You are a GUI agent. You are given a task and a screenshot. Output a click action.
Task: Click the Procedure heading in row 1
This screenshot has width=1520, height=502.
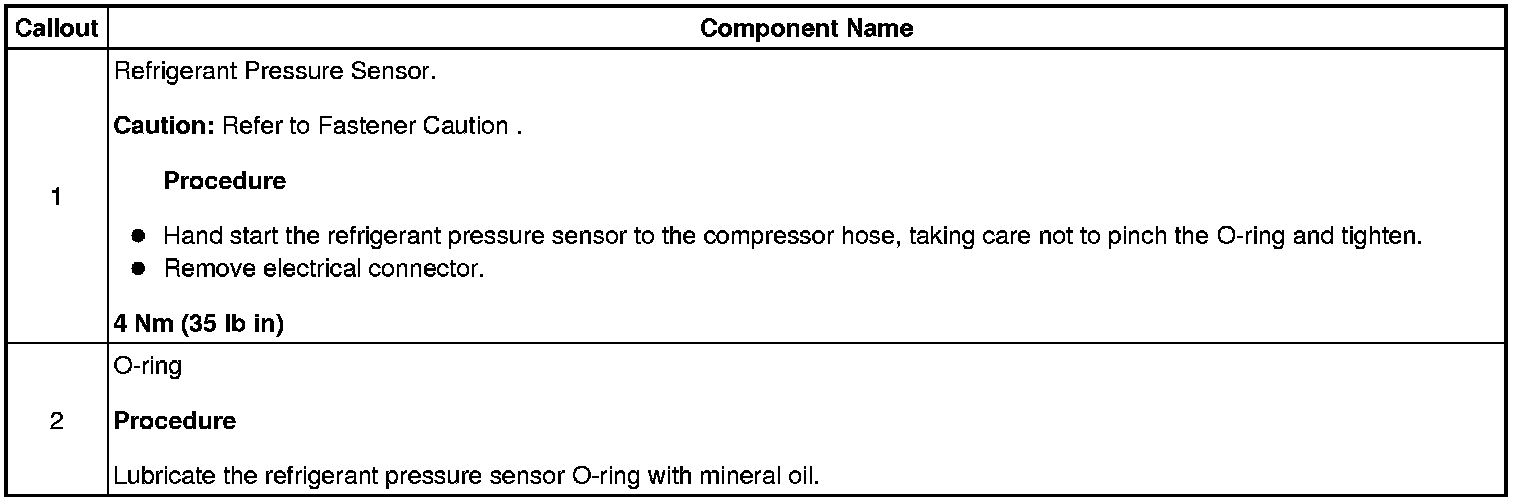(224, 181)
